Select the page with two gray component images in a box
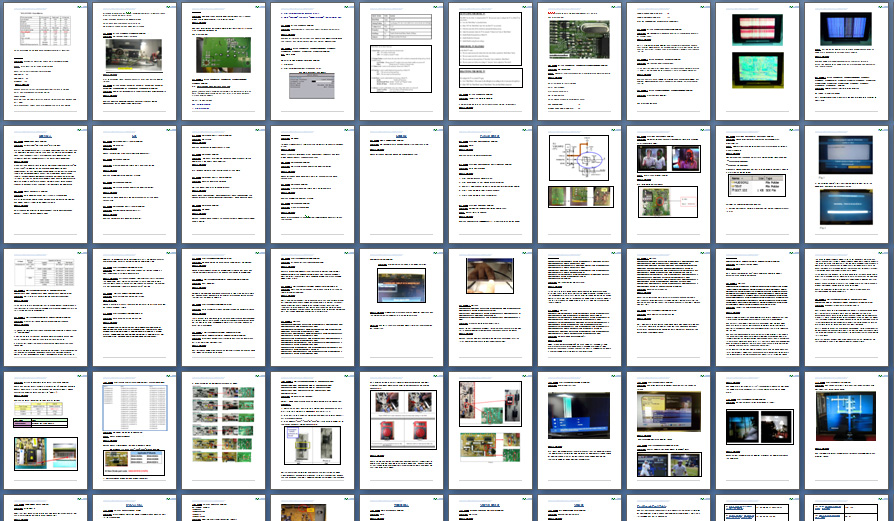 [x=312, y=431]
